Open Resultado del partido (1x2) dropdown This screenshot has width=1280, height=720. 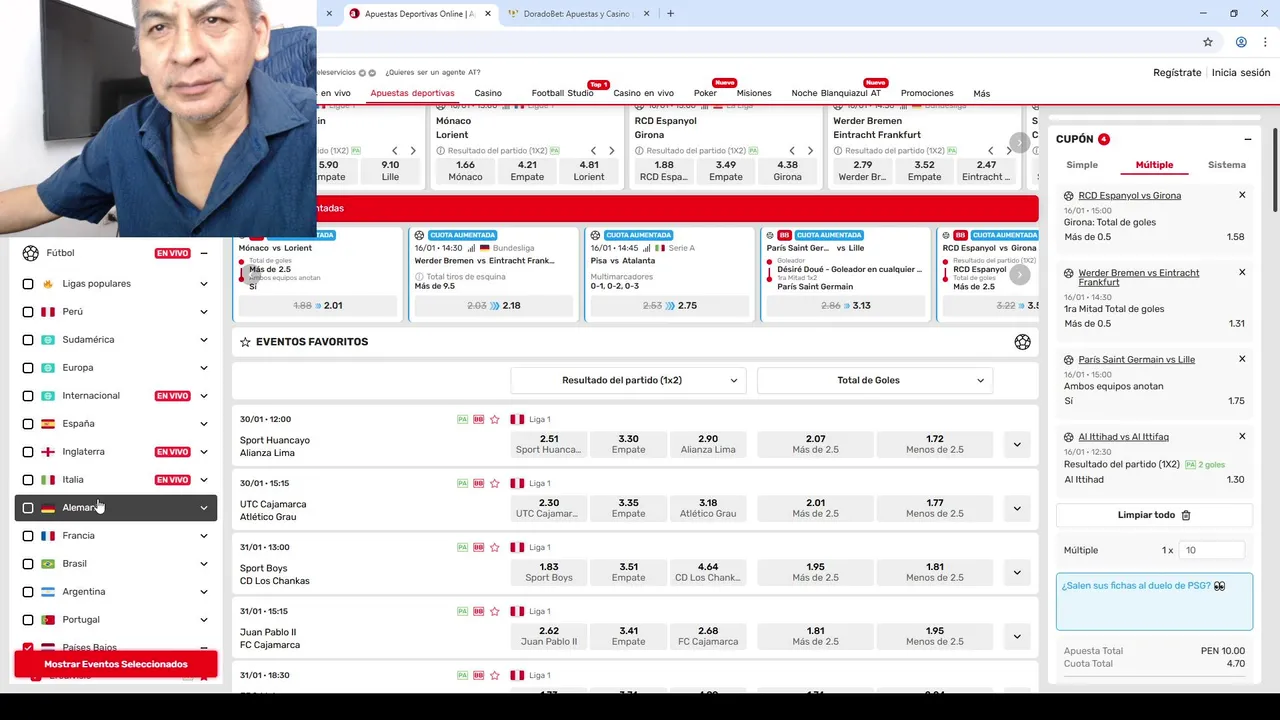click(x=628, y=380)
